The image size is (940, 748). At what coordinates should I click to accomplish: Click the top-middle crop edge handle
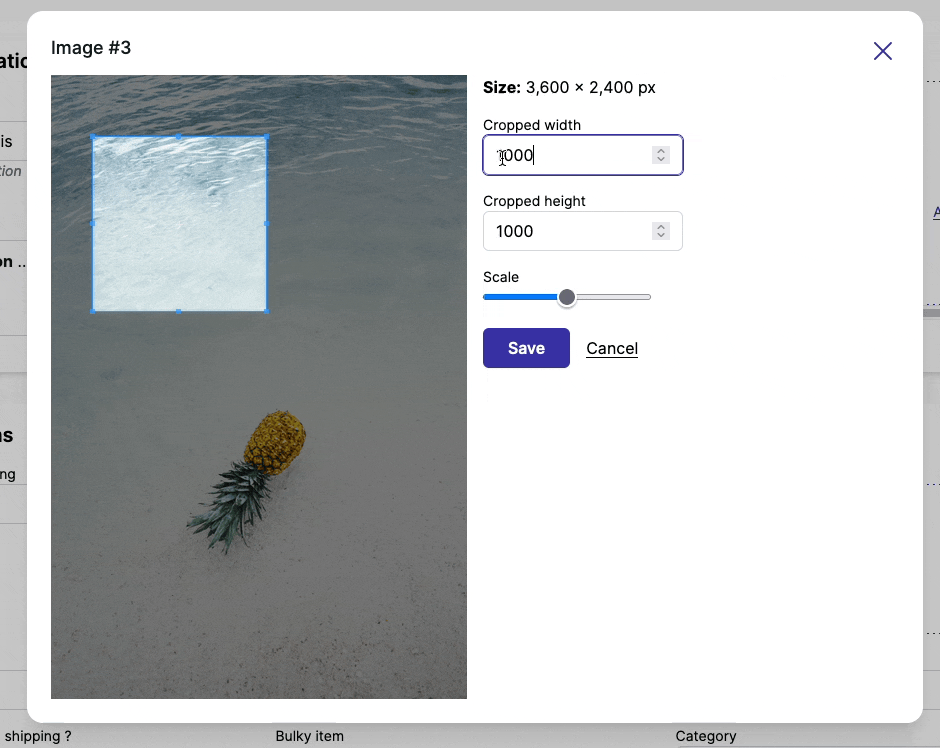click(x=180, y=137)
